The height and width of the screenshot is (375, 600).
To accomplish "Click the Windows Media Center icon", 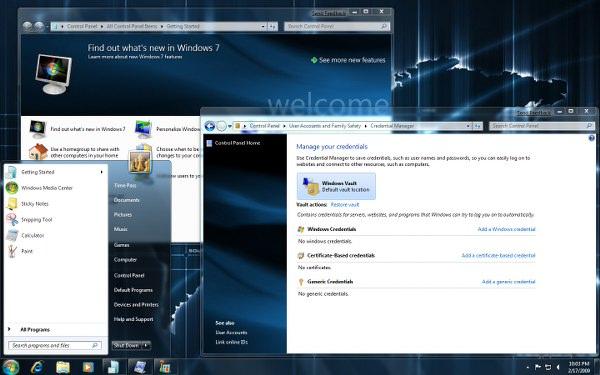I will [x=11, y=188].
